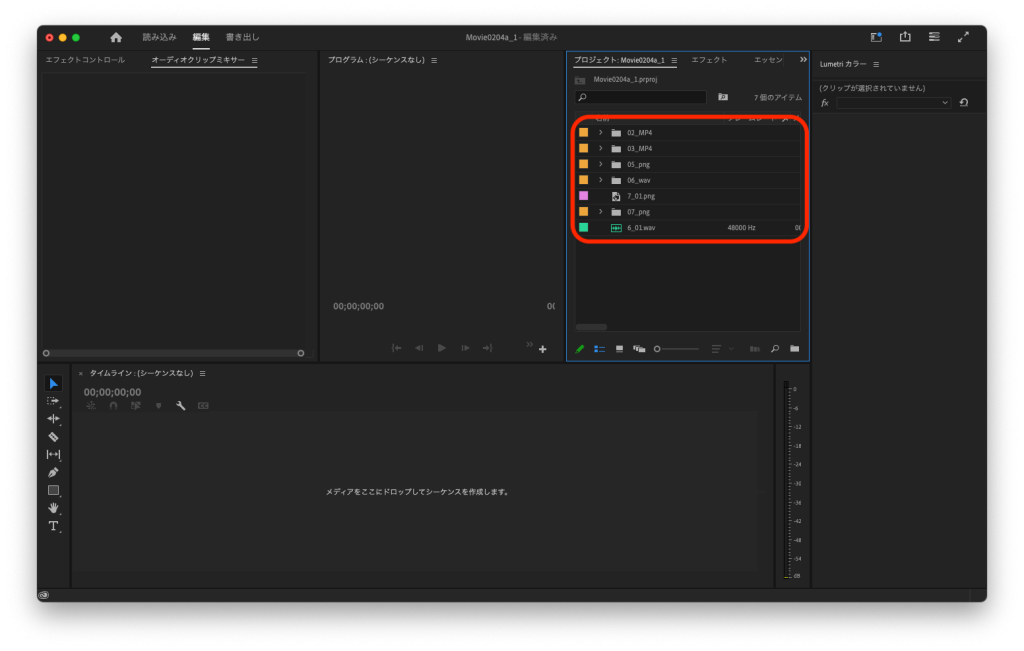This screenshot has width=1024, height=651.
Task: Toggle project writable pencil icon
Action: click(x=580, y=349)
